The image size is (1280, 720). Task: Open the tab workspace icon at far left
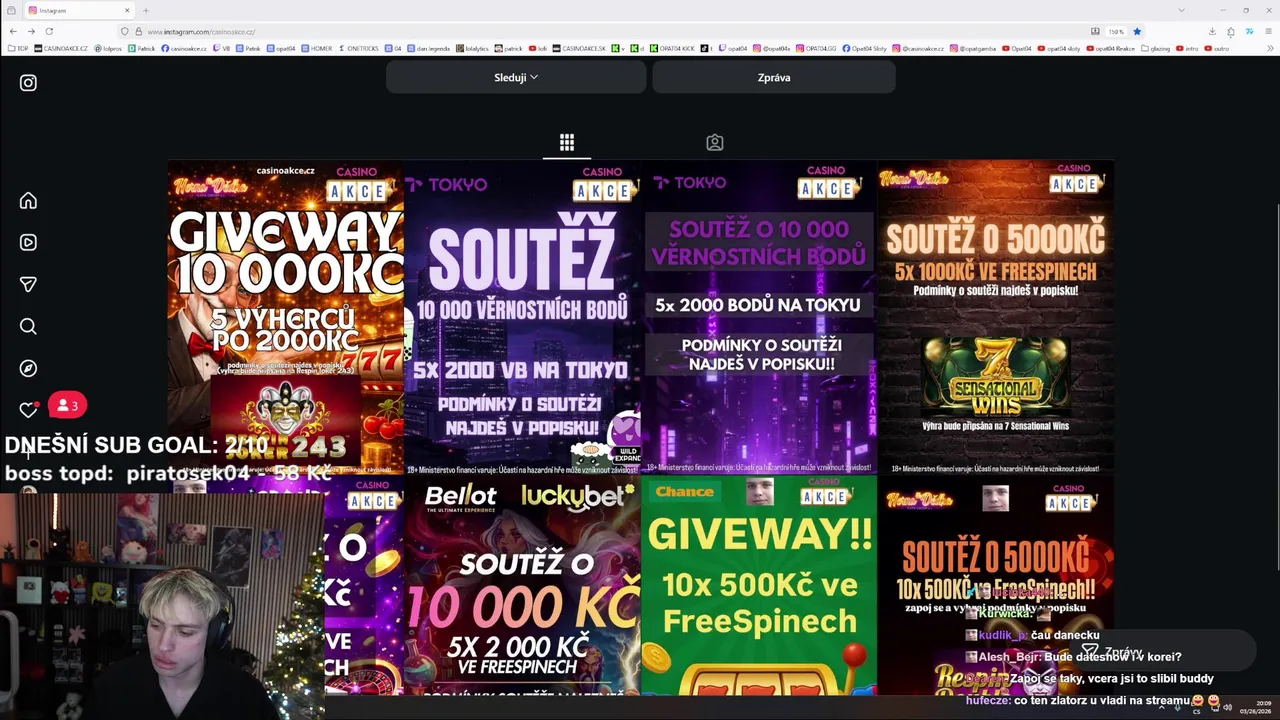click(11, 10)
